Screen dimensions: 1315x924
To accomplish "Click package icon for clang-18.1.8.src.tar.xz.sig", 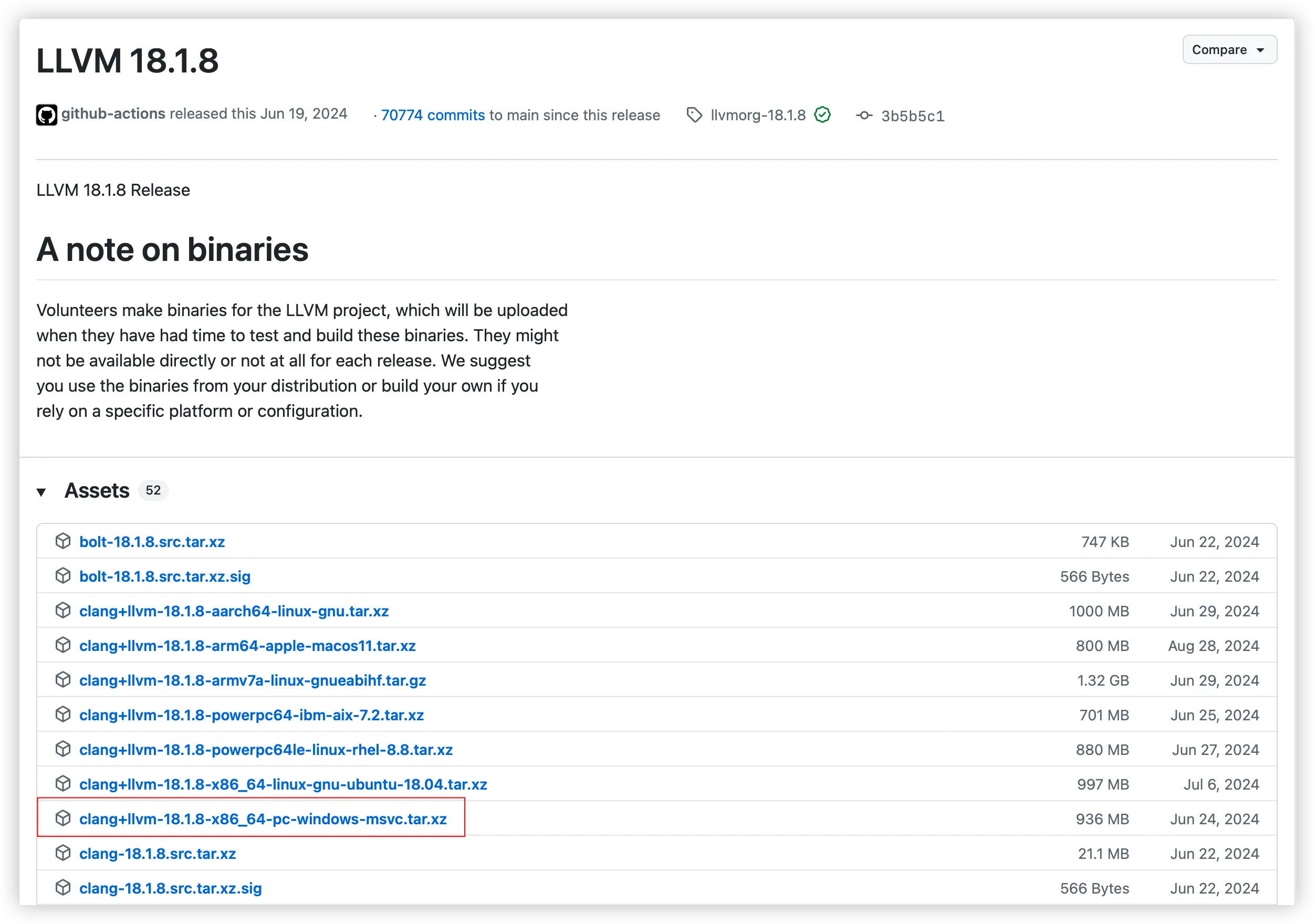I will tap(63, 887).
